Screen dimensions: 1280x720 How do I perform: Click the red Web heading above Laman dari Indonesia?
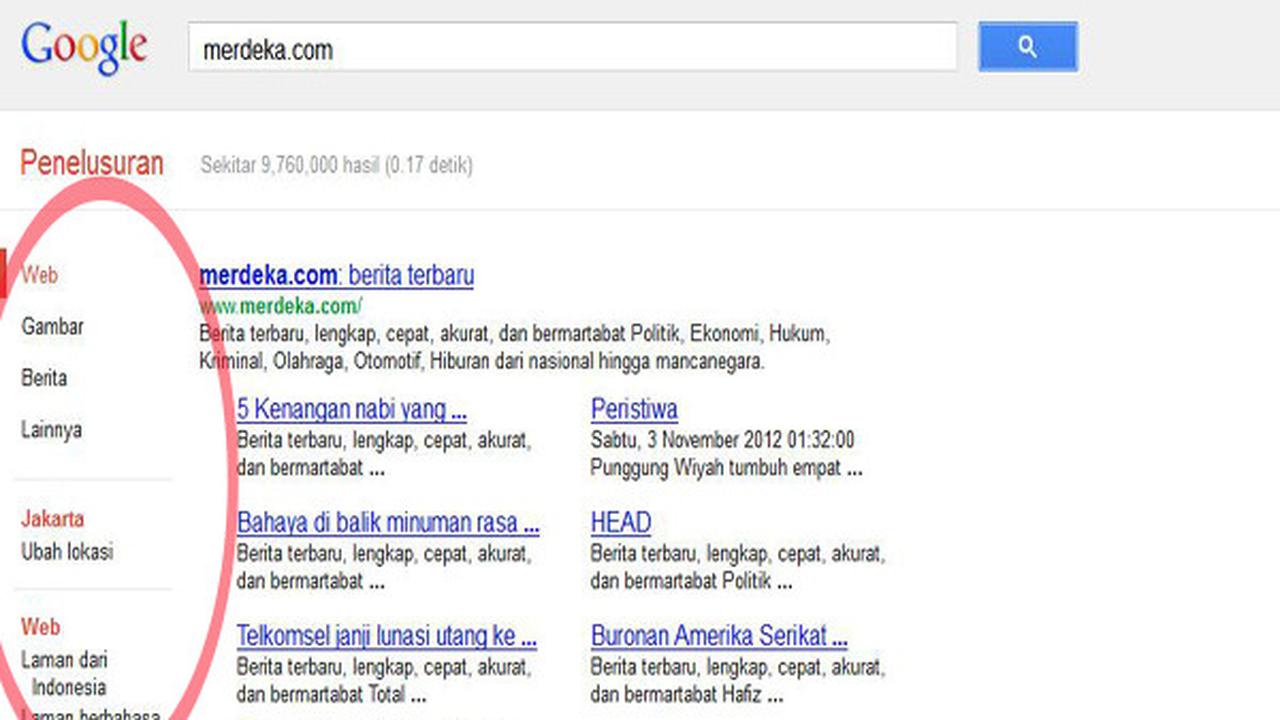pos(41,627)
